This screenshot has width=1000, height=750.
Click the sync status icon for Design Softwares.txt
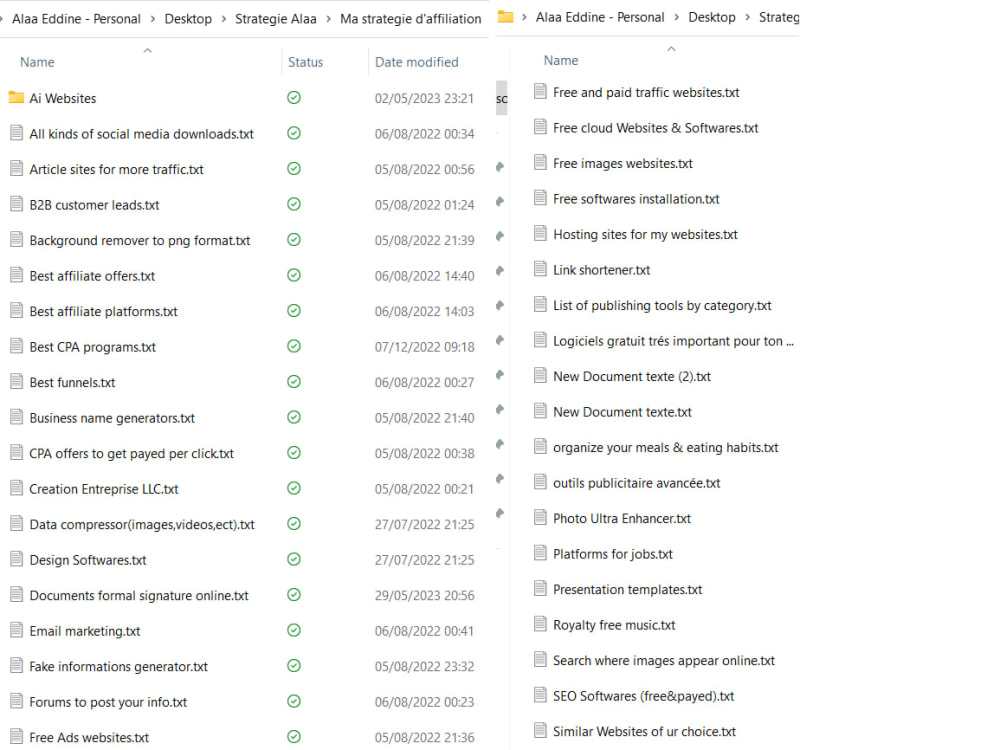[293, 559]
